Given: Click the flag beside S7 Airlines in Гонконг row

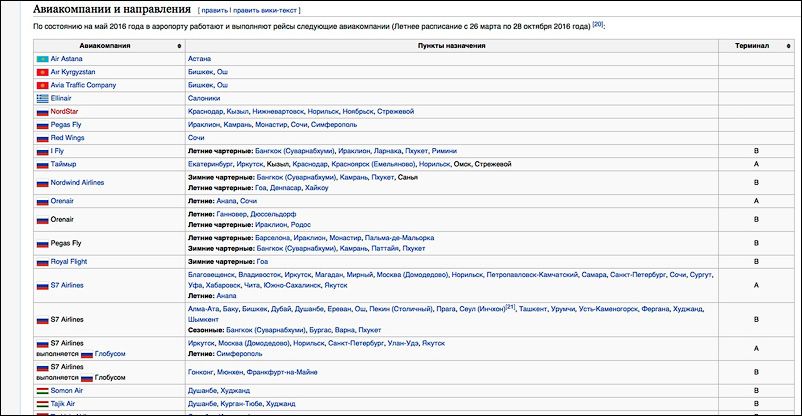Looking at the screenshot, I should 42,368.
